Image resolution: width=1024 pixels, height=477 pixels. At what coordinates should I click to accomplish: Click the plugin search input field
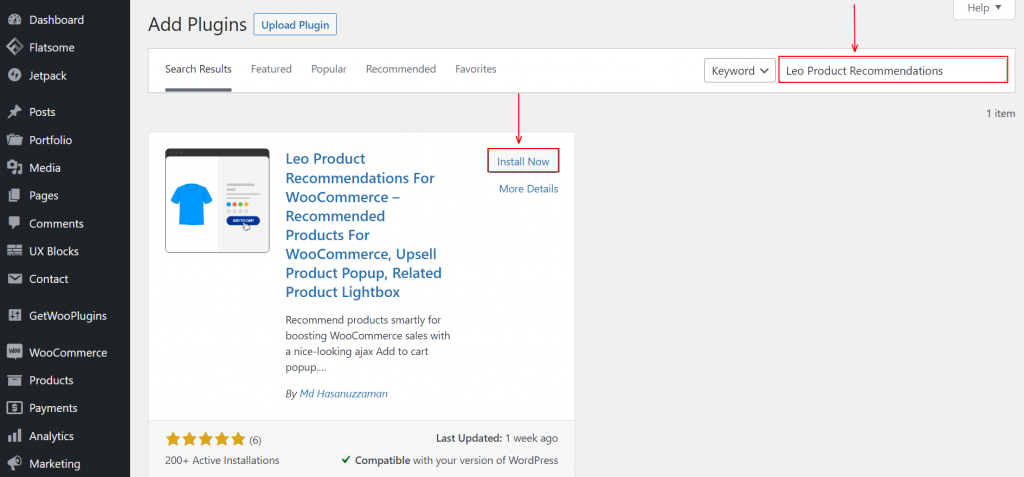(x=893, y=71)
